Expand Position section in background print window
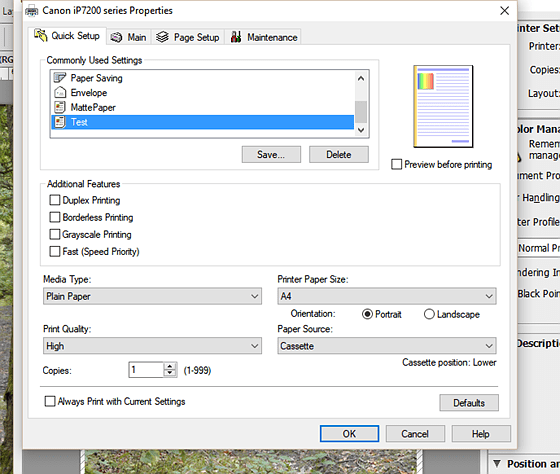The height and width of the screenshot is (474, 560). pyautogui.click(x=497, y=464)
